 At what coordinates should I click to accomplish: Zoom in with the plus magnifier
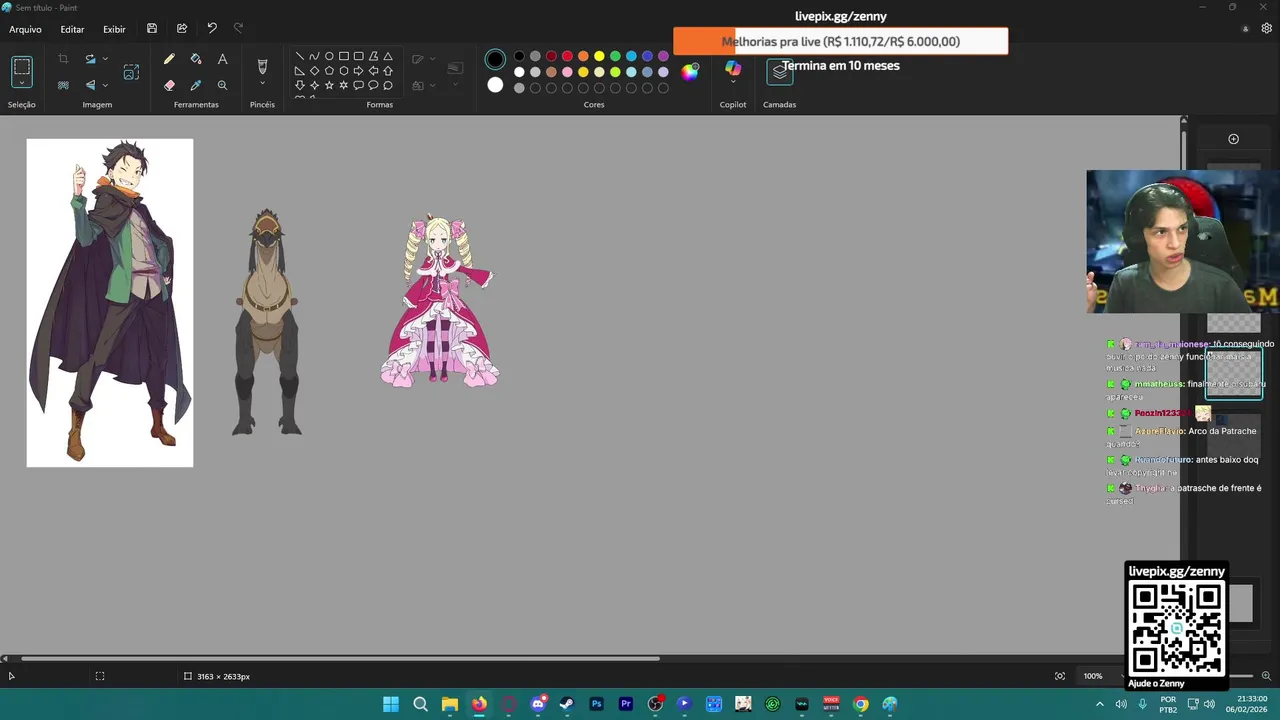tap(1266, 676)
